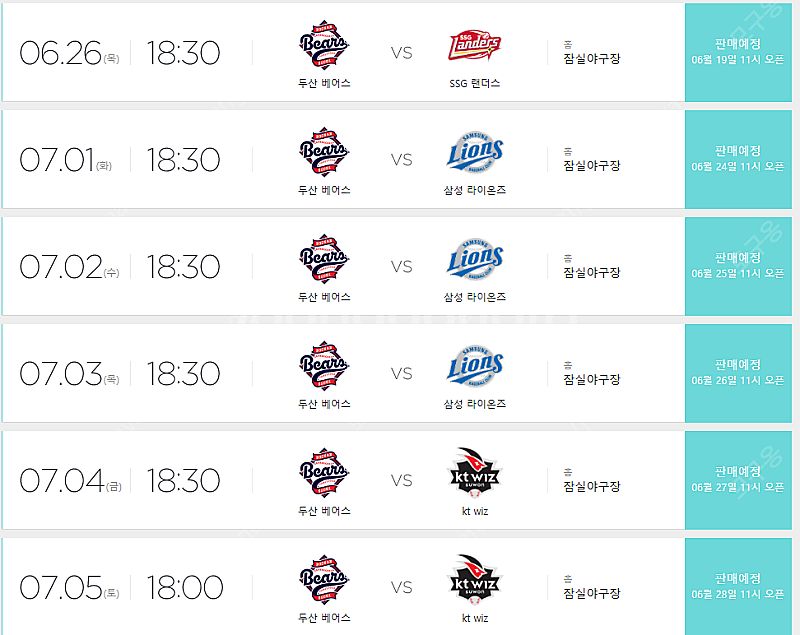Click Doosan Bears logo in 06.26 game

[323, 45]
